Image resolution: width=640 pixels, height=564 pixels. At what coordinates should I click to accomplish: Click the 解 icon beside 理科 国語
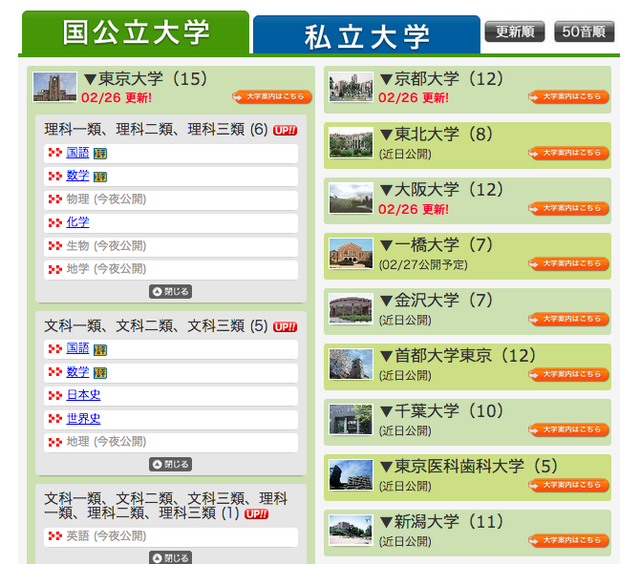click(x=100, y=153)
